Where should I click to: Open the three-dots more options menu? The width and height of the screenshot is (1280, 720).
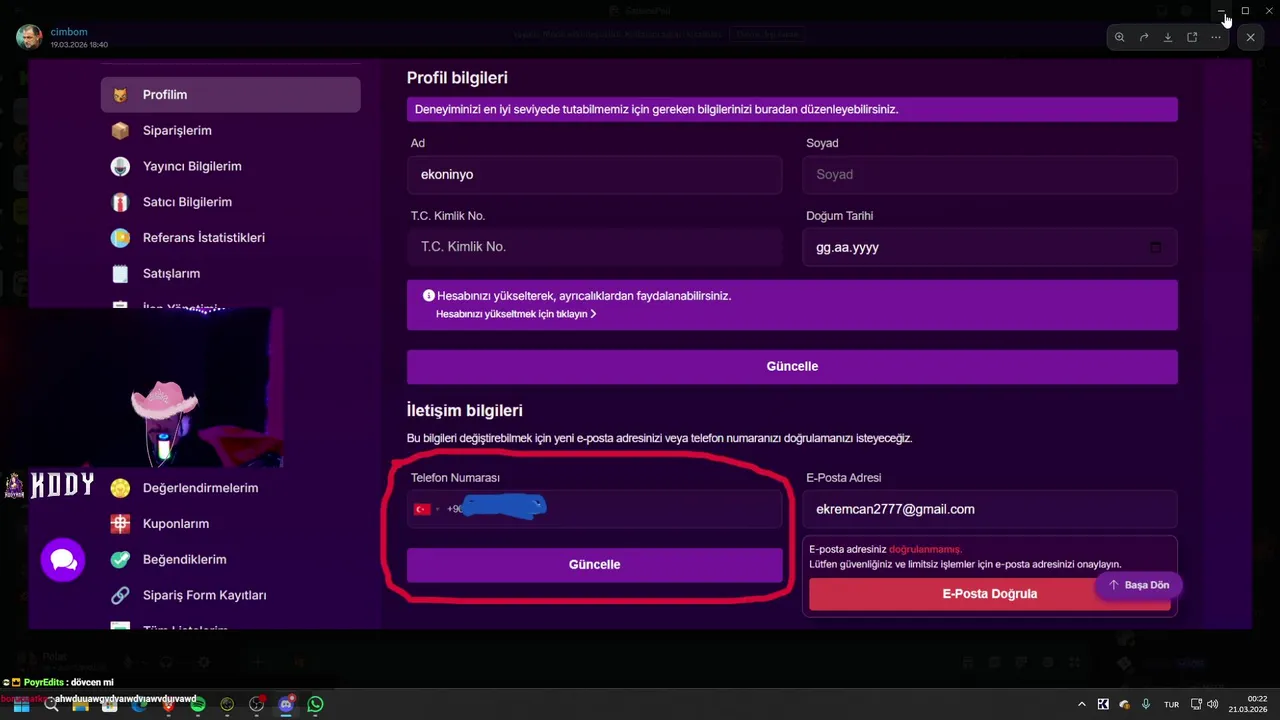(x=1216, y=37)
